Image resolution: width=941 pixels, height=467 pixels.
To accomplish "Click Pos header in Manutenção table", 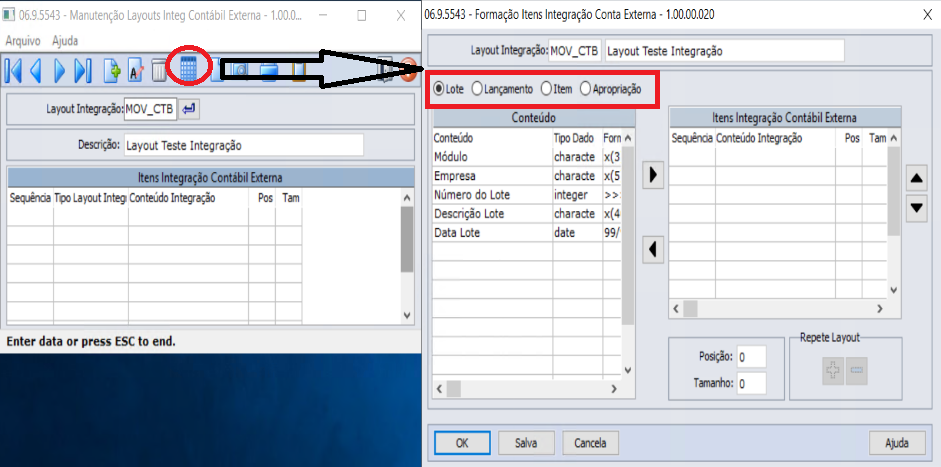I will tap(262, 198).
